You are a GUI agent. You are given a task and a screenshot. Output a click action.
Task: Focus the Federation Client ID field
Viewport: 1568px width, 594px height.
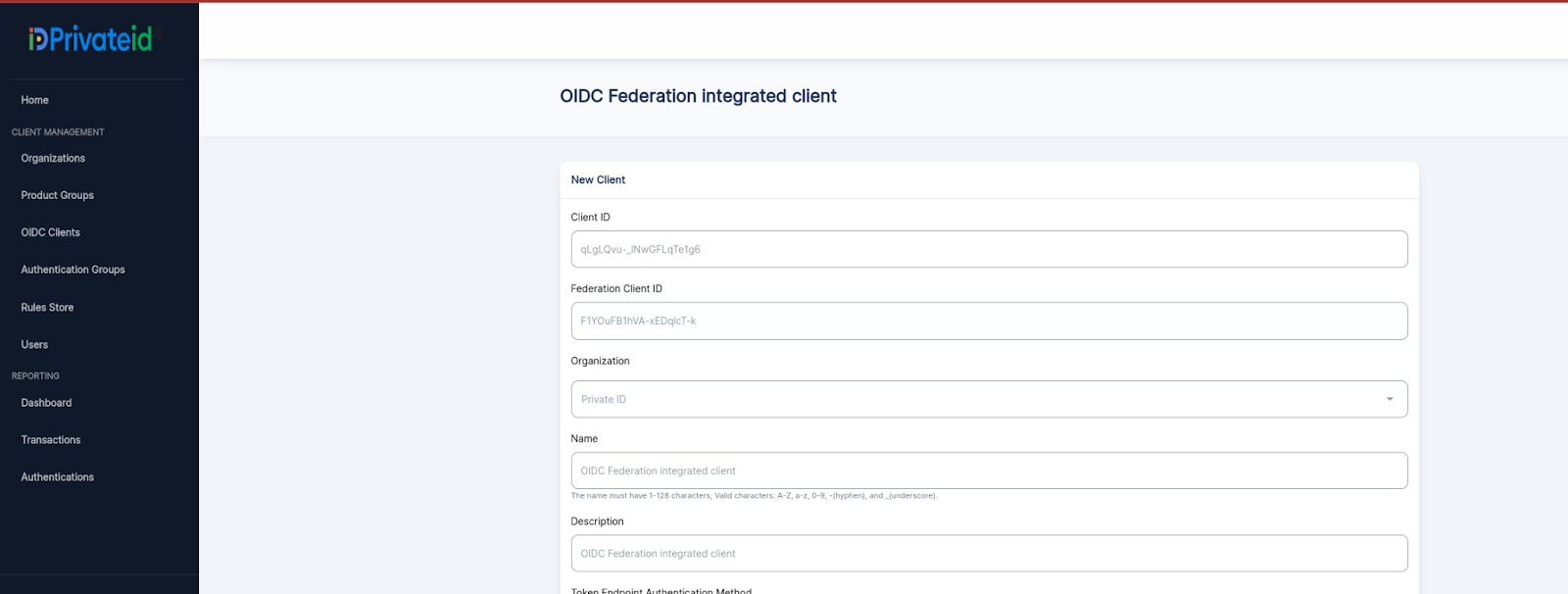[989, 322]
